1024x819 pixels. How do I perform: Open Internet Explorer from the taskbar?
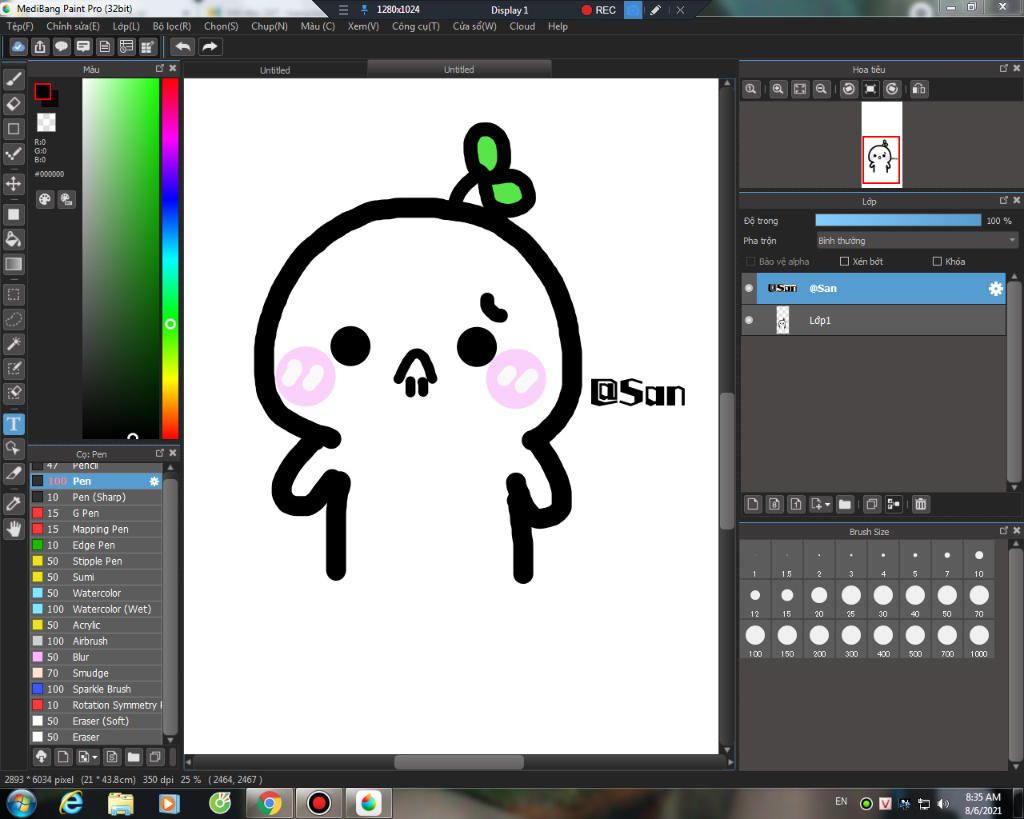[71, 803]
